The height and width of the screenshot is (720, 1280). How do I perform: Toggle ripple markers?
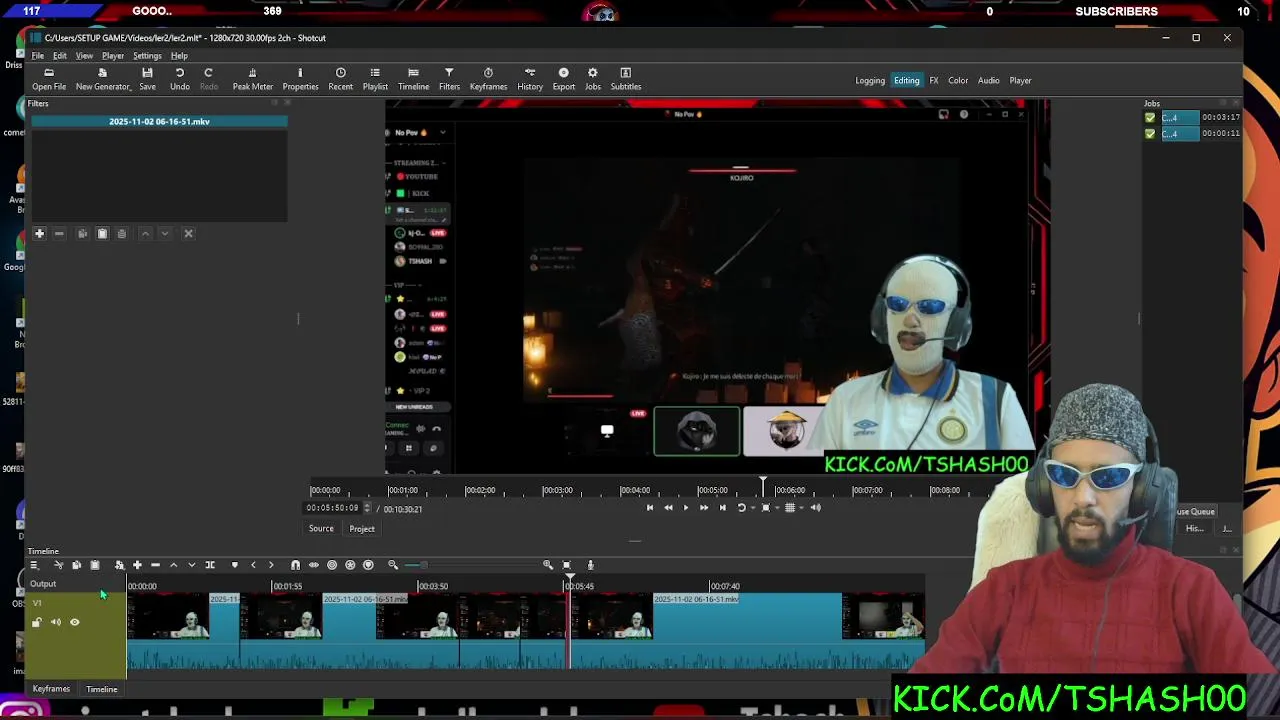click(368, 565)
